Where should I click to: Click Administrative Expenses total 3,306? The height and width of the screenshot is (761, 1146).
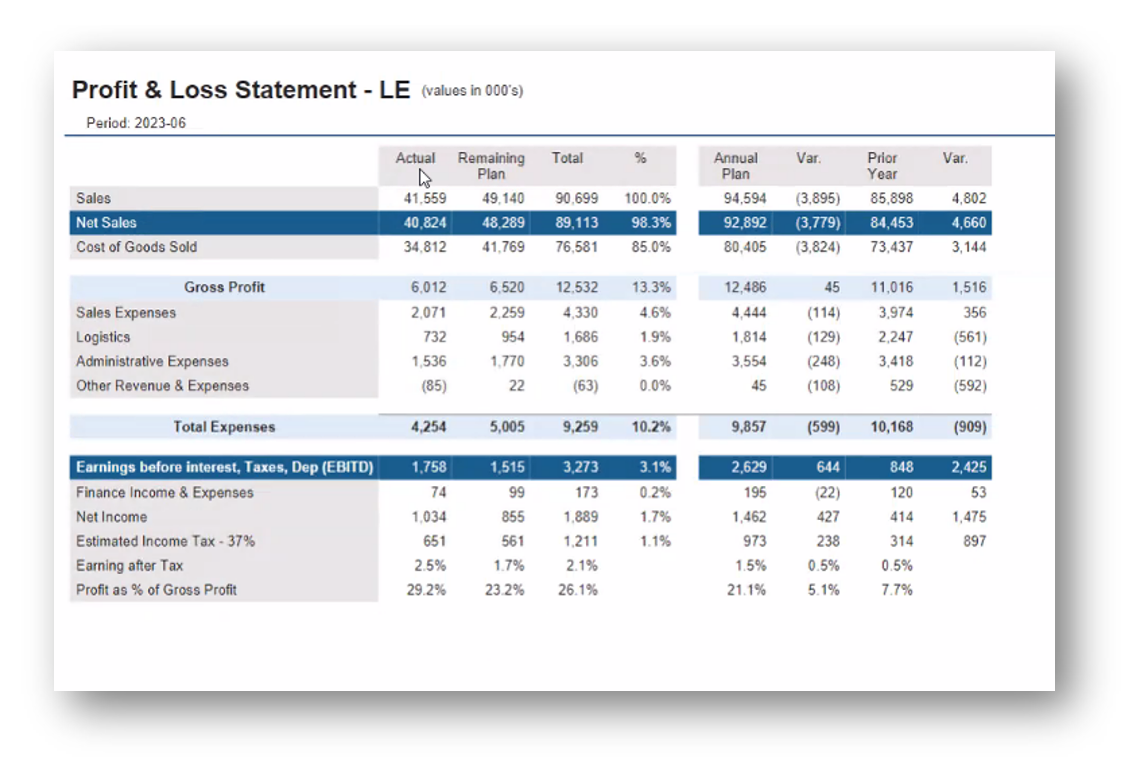pos(580,361)
